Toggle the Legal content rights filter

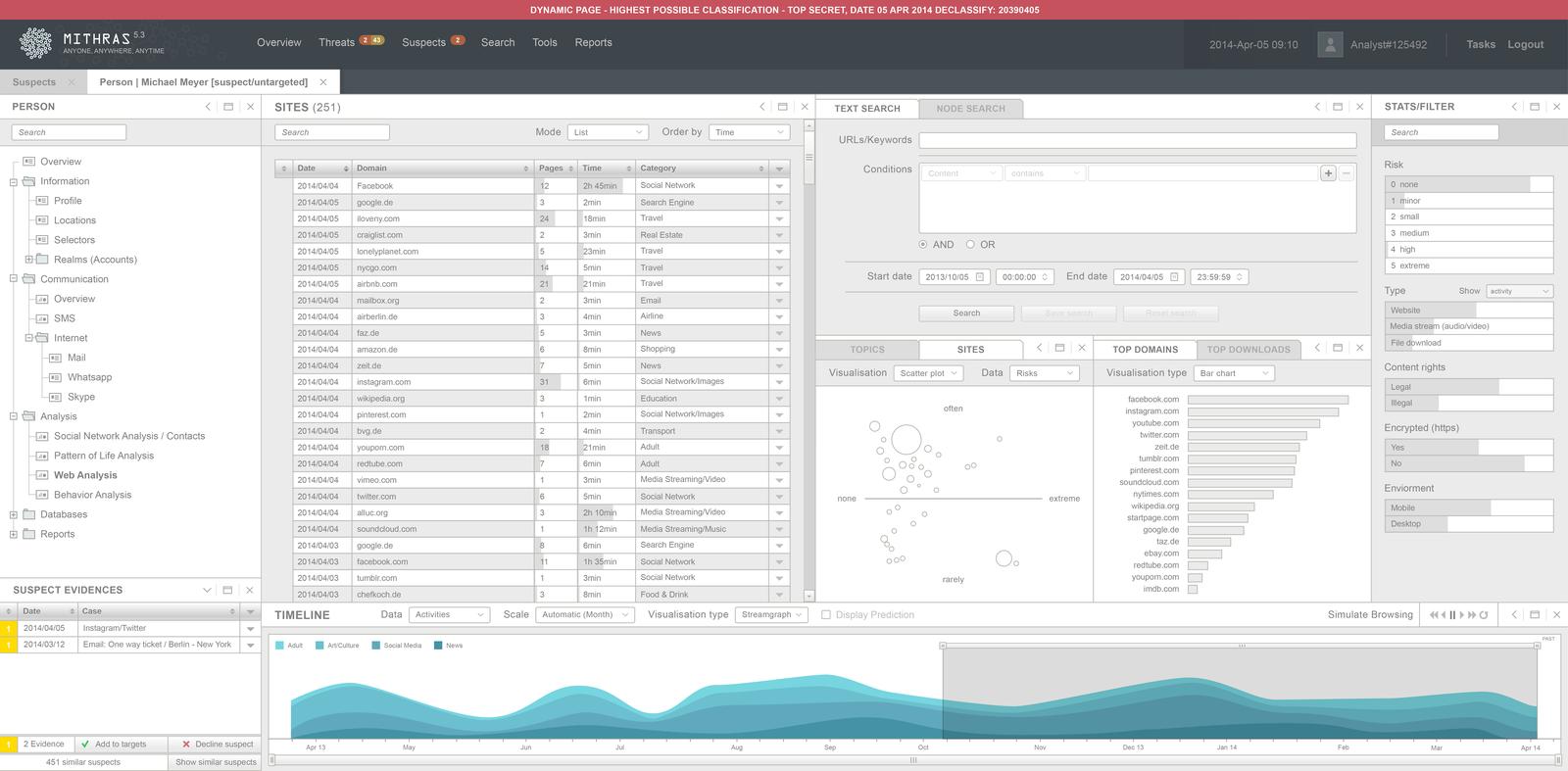pyautogui.click(x=1470, y=387)
